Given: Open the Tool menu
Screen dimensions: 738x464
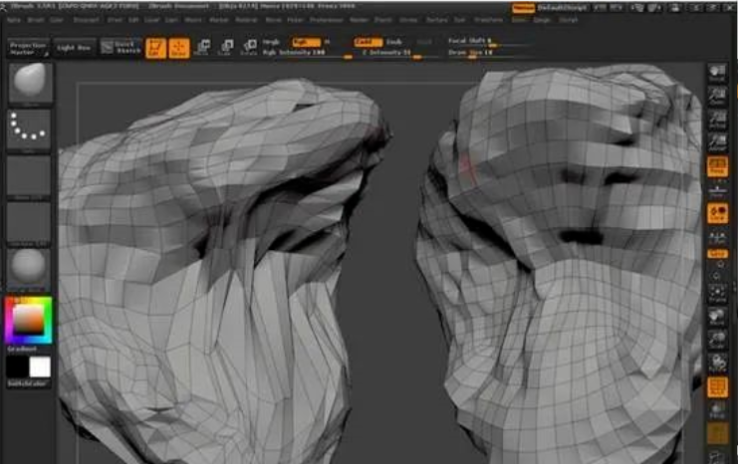Looking at the screenshot, I should (x=460, y=20).
